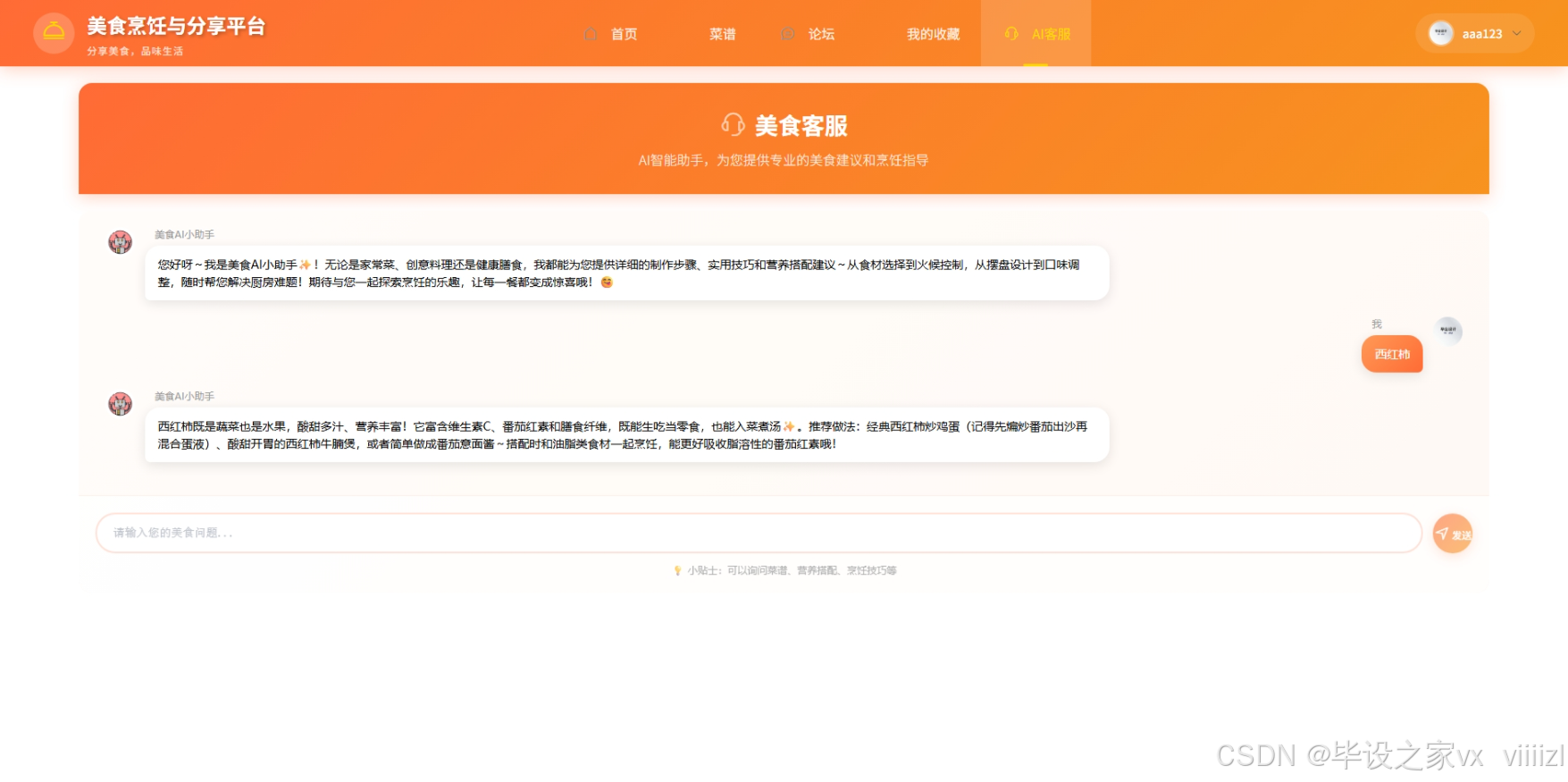Open 我的收藏 favorites page
1568x782 pixels.
tap(933, 34)
